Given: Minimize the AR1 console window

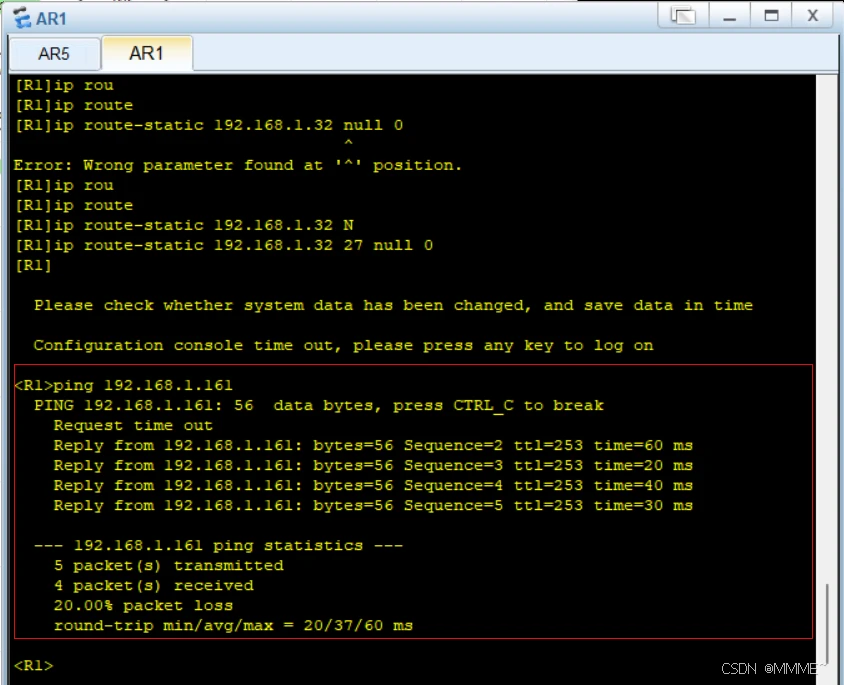Looking at the screenshot, I should tap(731, 16).
